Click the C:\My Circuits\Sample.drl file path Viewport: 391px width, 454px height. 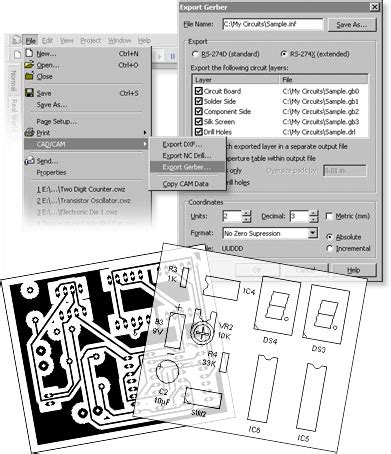(319, 132)
